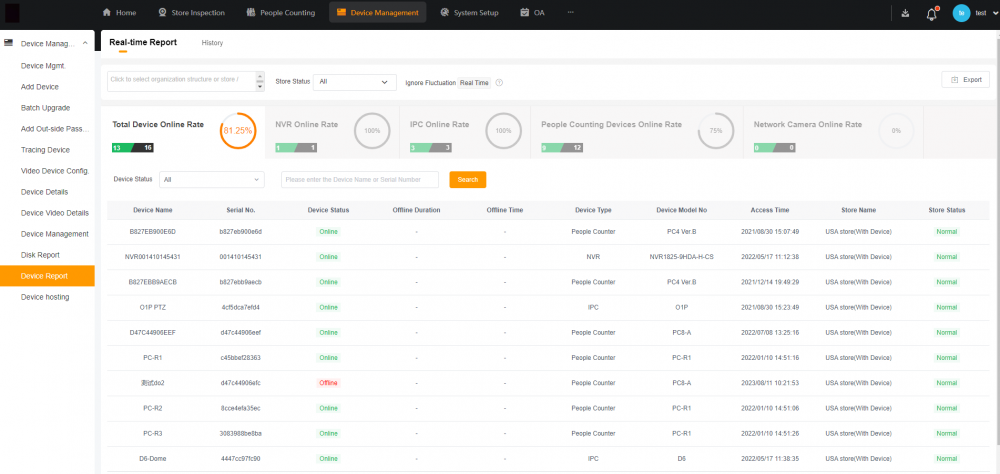Toggle Ignore Fluctuation Real Time option
This screenshot has width=1000, height=474.
point(474,82)
